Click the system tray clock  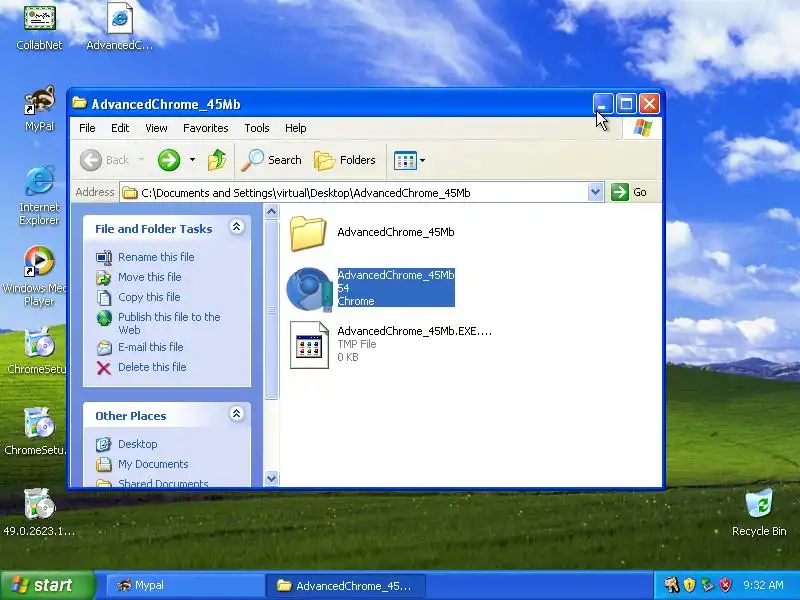763,585
